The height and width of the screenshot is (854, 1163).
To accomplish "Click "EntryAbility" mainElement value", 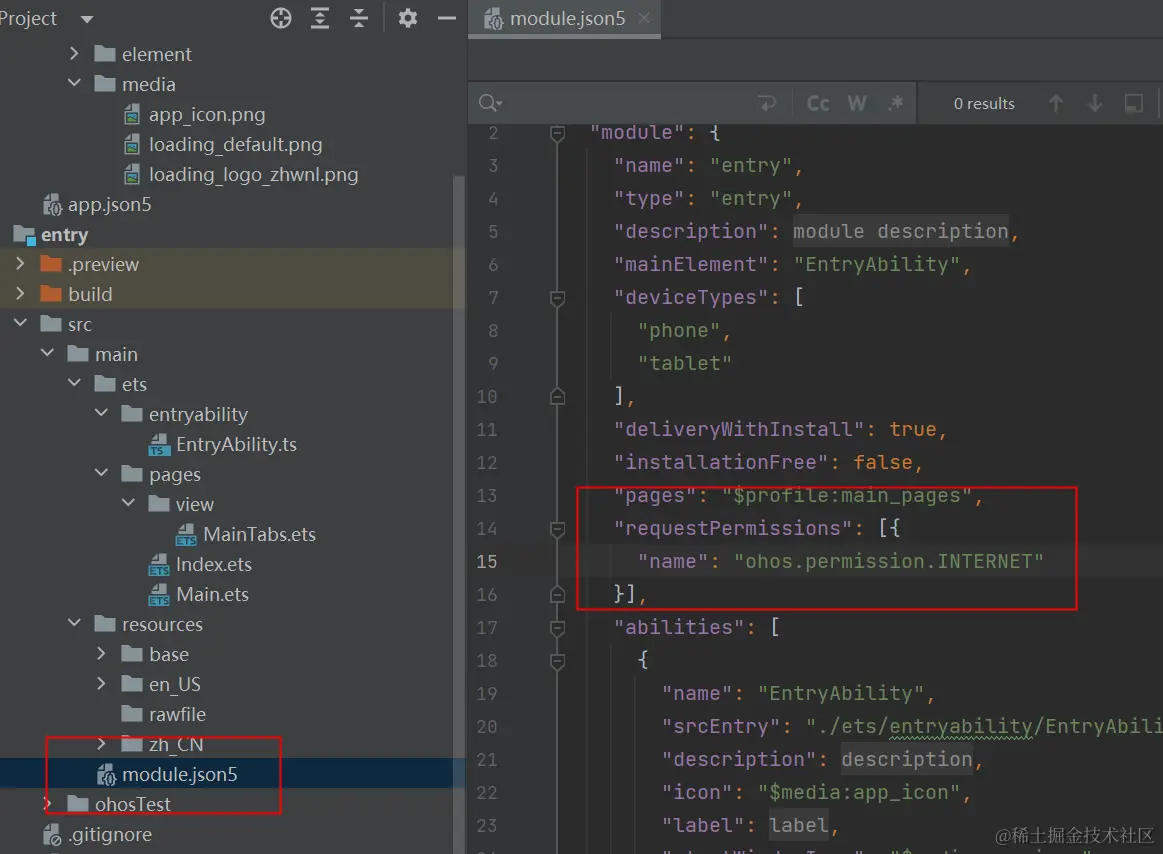I will click(877, 264).
